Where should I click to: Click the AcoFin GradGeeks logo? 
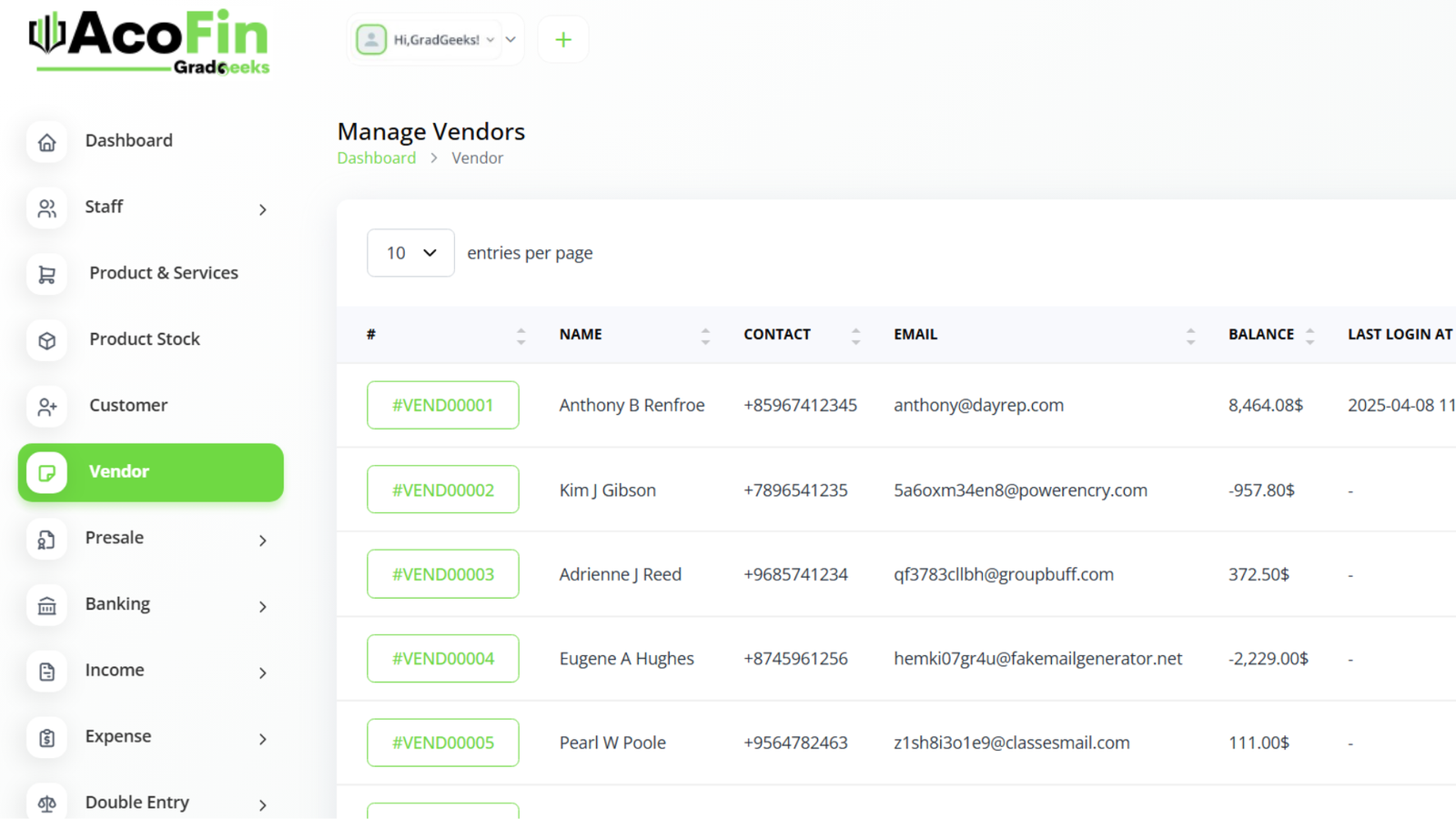coord(150,42)
